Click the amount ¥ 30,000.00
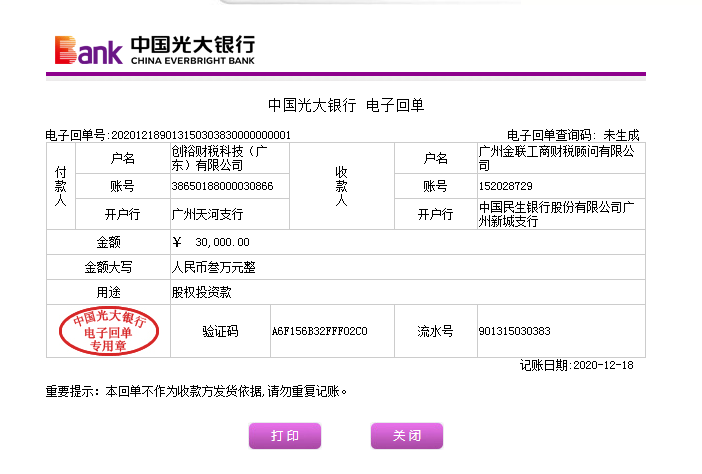Screen dimensions: 702x474 point(212,242)
